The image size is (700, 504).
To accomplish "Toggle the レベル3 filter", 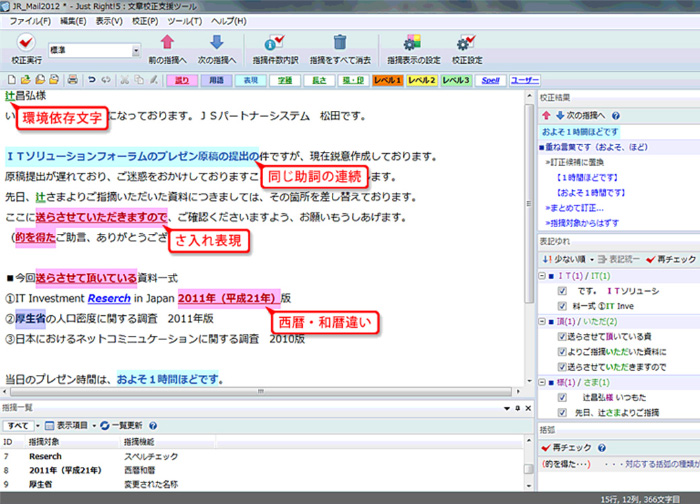I will [x=456, y=80].
